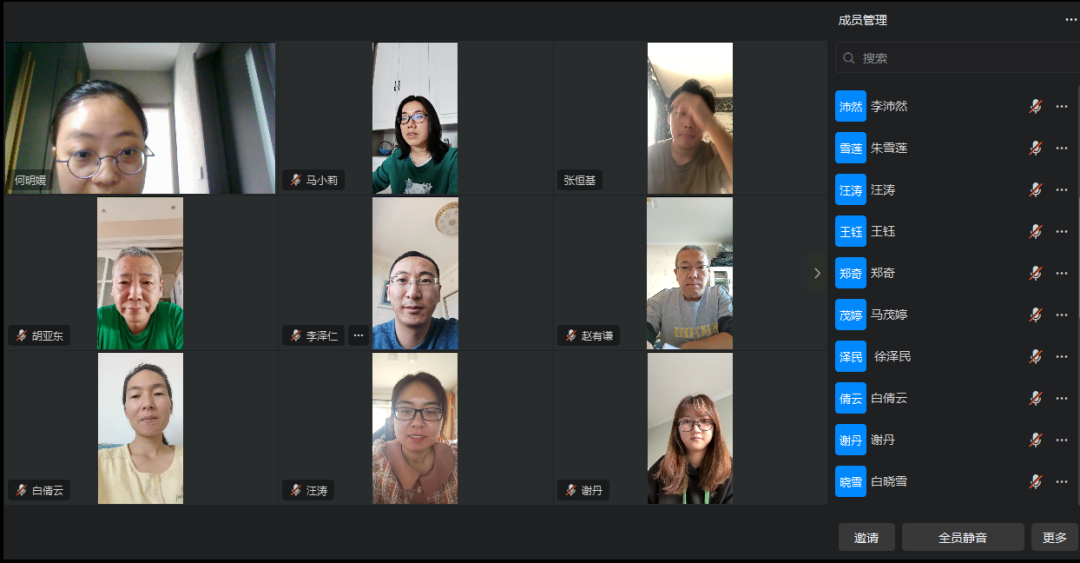Open more options for 马茂婷 in list
This screenshot has width=1080, height=563.
pos(1061,315)
